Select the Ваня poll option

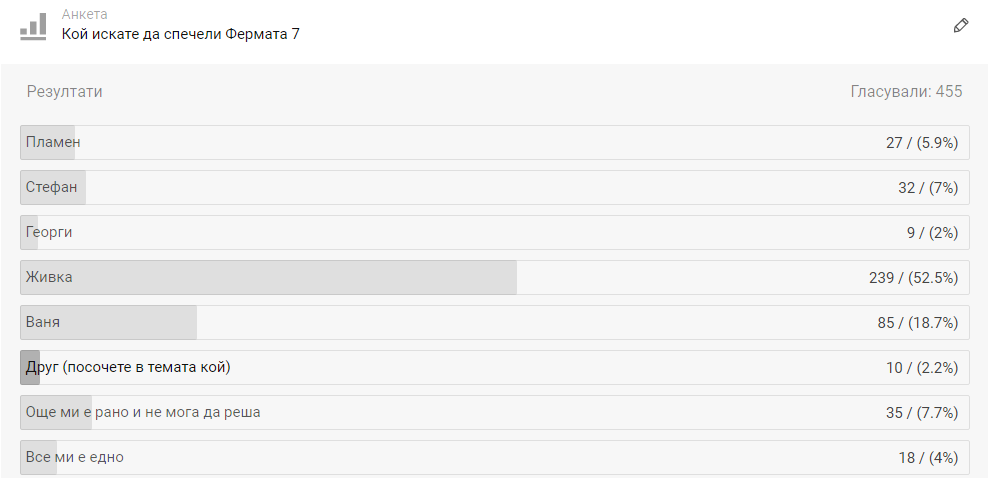pyautogui.click(x=495, y=322)
